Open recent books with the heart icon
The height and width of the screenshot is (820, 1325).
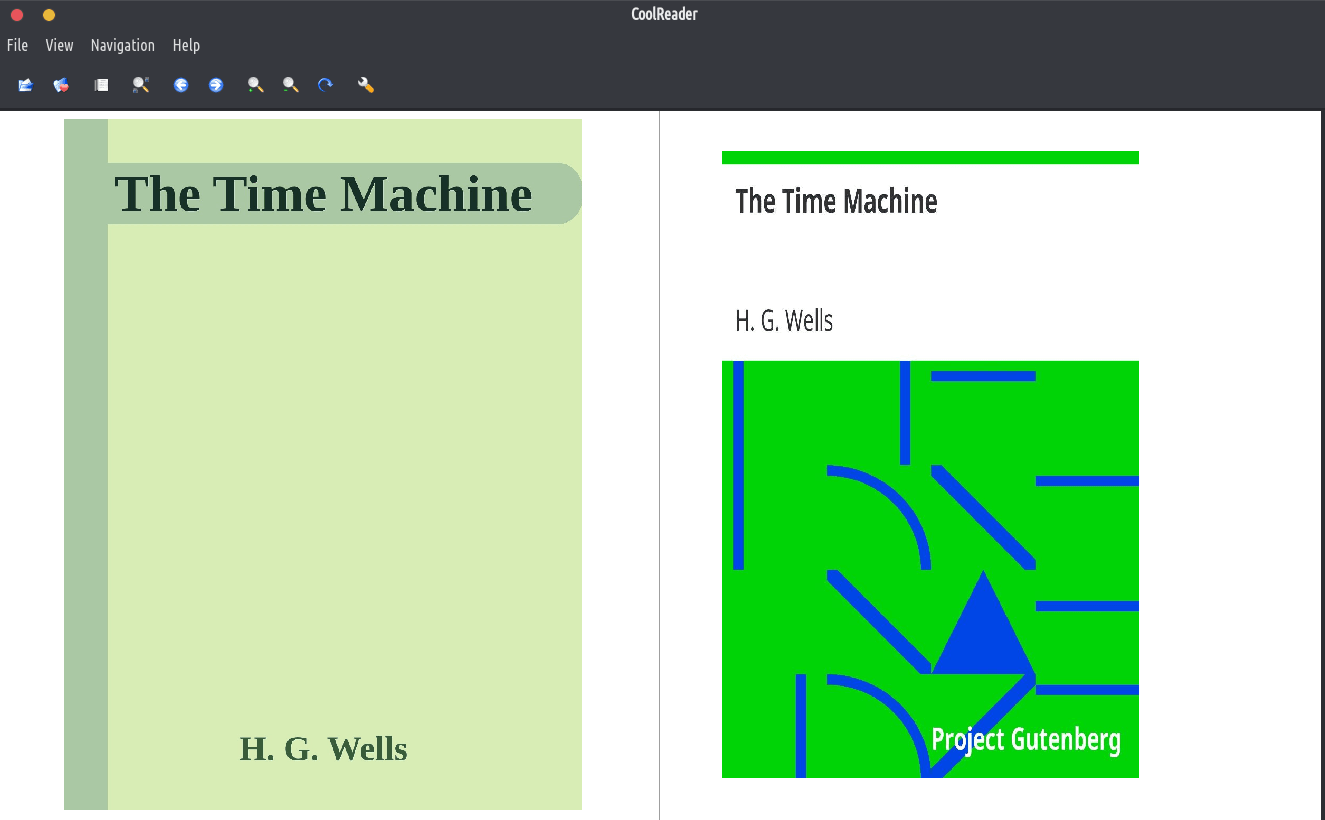(x=62, y=85)
